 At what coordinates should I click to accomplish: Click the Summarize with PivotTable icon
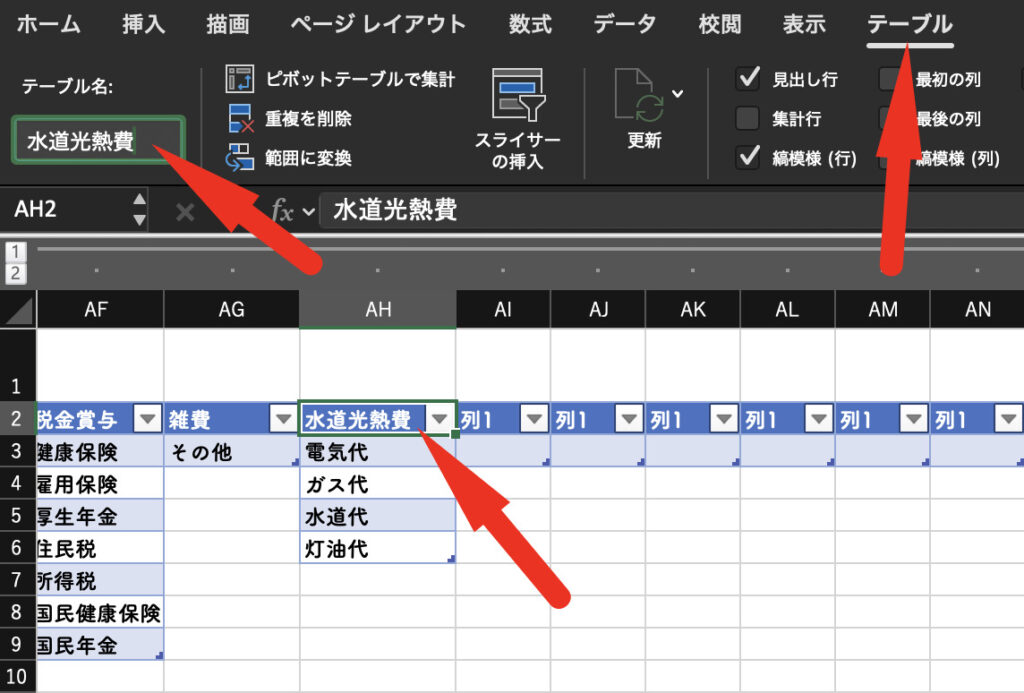[x=240, y=79]
